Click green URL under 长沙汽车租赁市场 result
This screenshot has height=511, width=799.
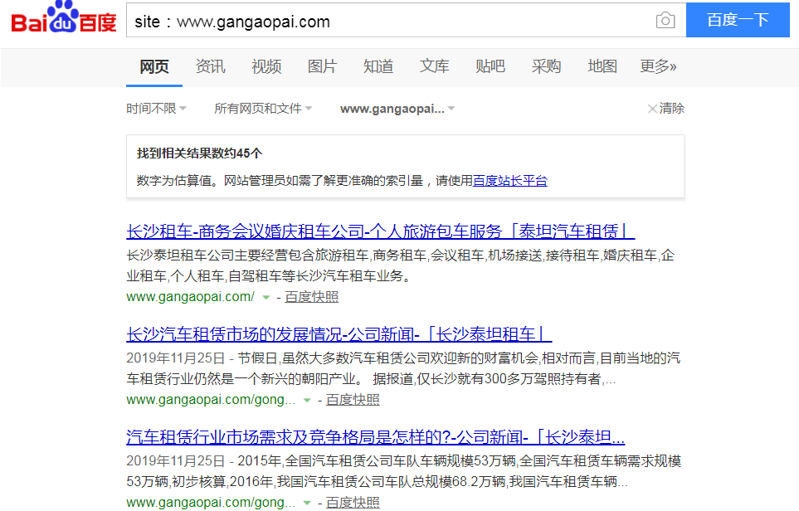click(211, 399)
